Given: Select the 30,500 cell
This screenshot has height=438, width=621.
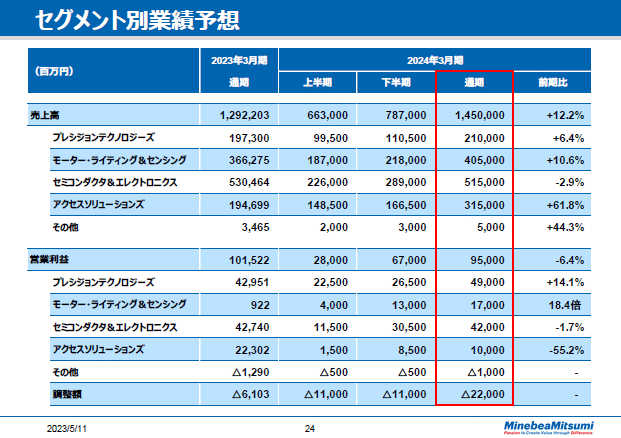Looking at the screenshot, I should tap(409, 328).
